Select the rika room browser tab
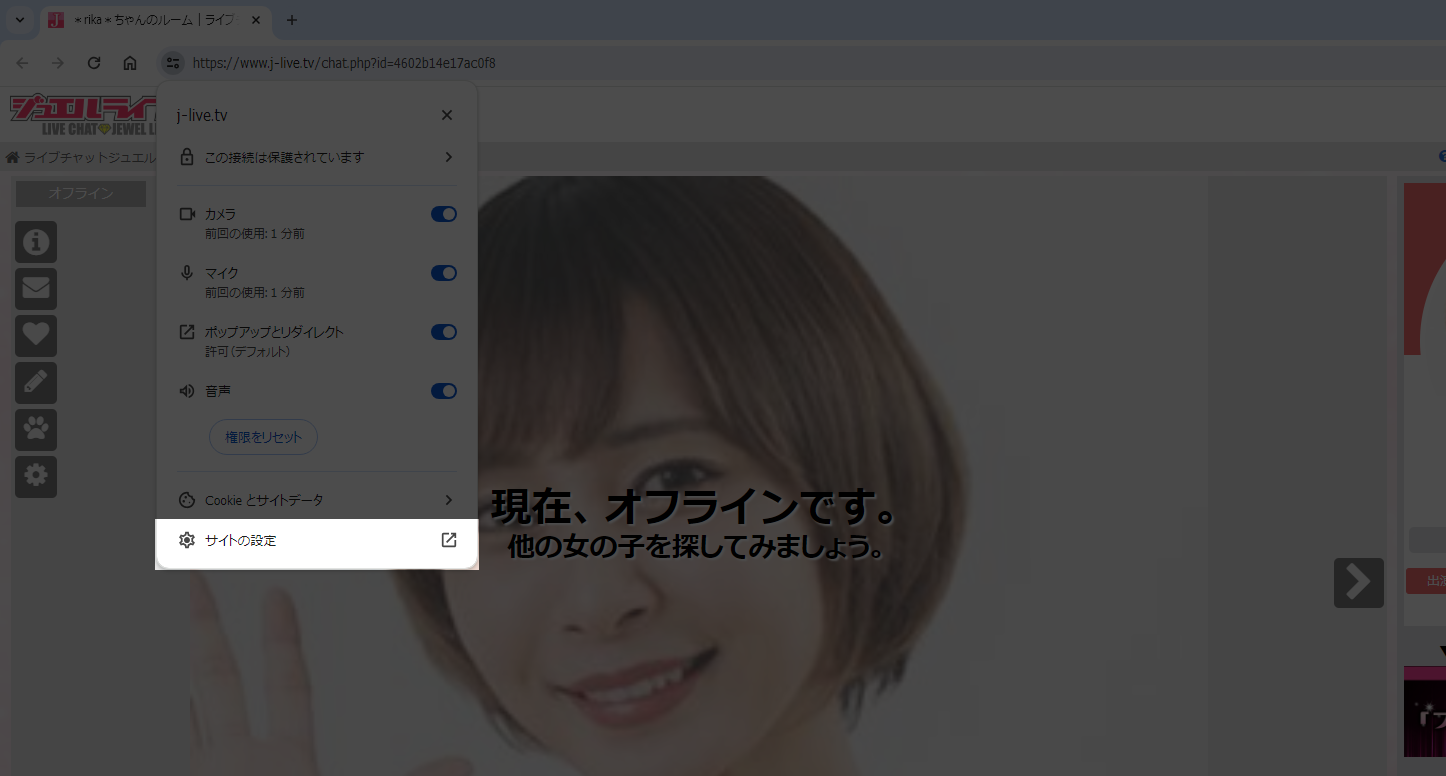 pos(155,20)
